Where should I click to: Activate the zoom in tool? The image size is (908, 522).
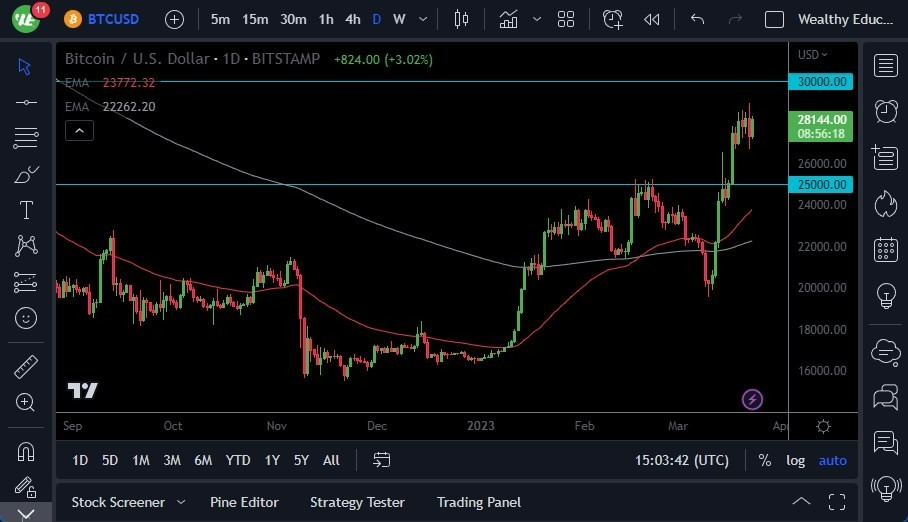(x=25, y=402)
